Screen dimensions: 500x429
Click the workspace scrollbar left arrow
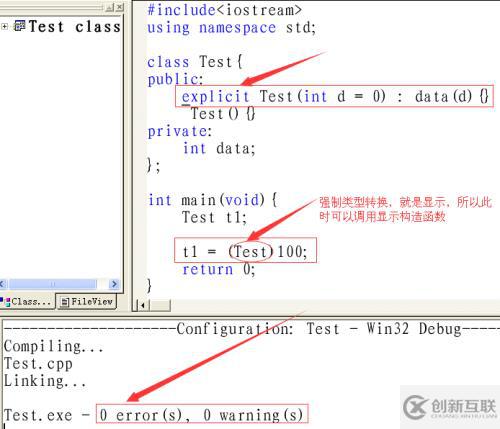click(3, 284)
